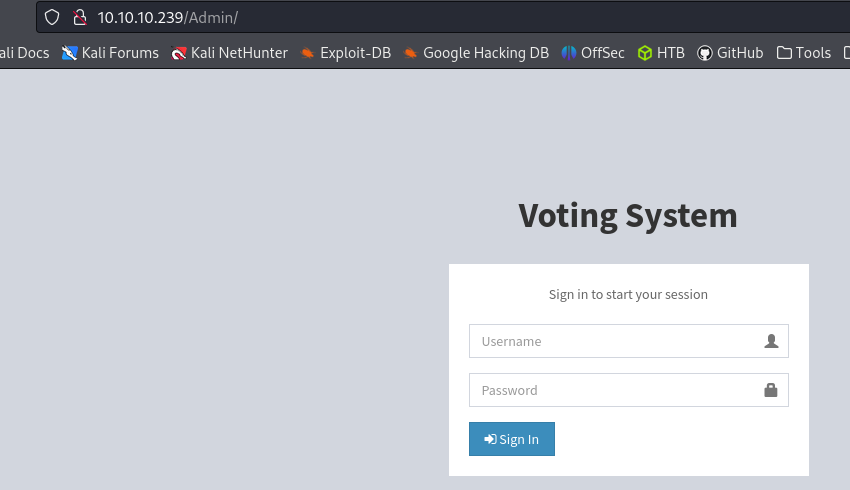Click the Voting System heading
Viewport: 850px width, 490px height.
pyautogui.click(x=628, y=216)
